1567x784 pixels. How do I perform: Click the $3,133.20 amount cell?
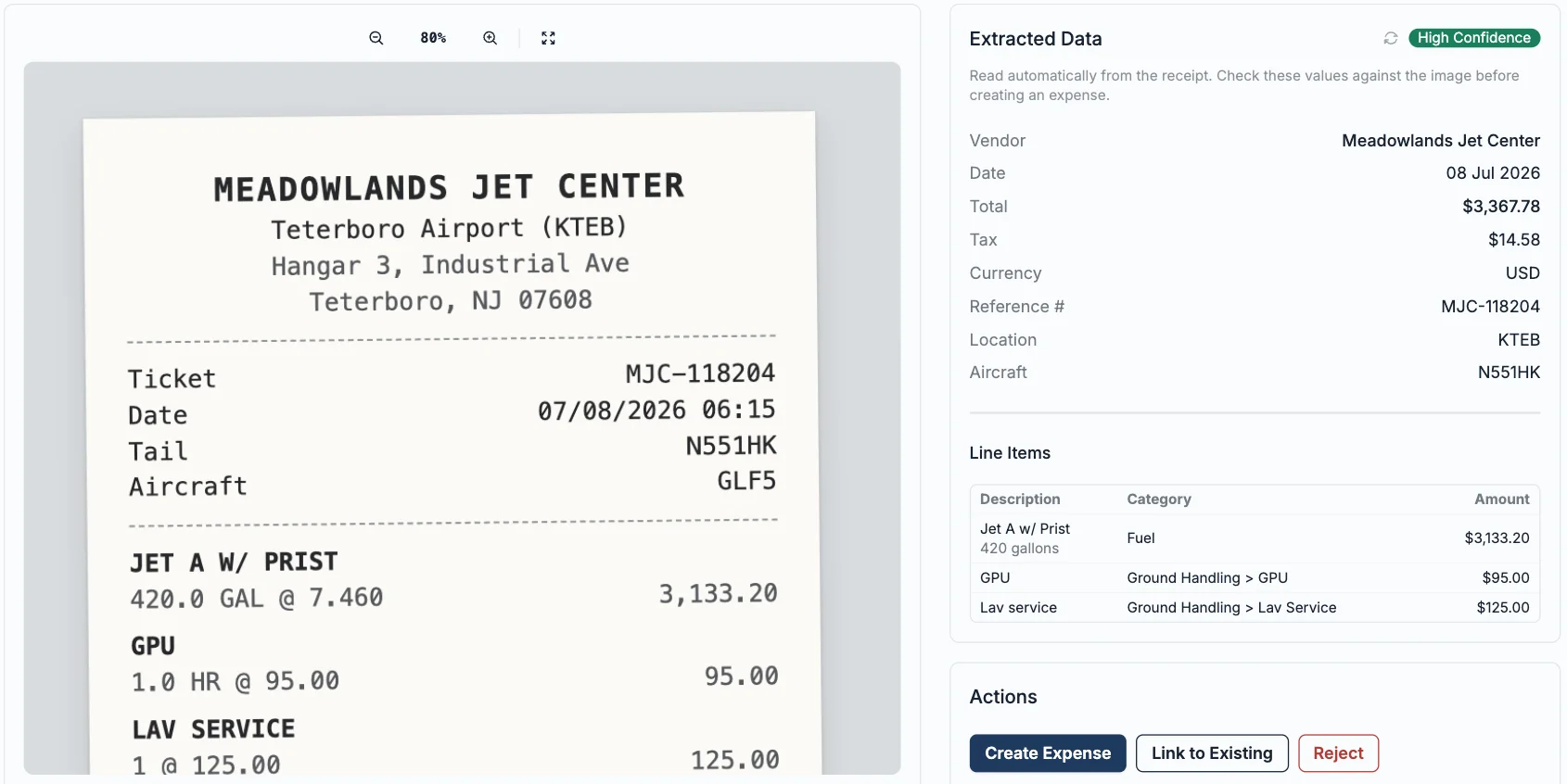point(1497,538)
